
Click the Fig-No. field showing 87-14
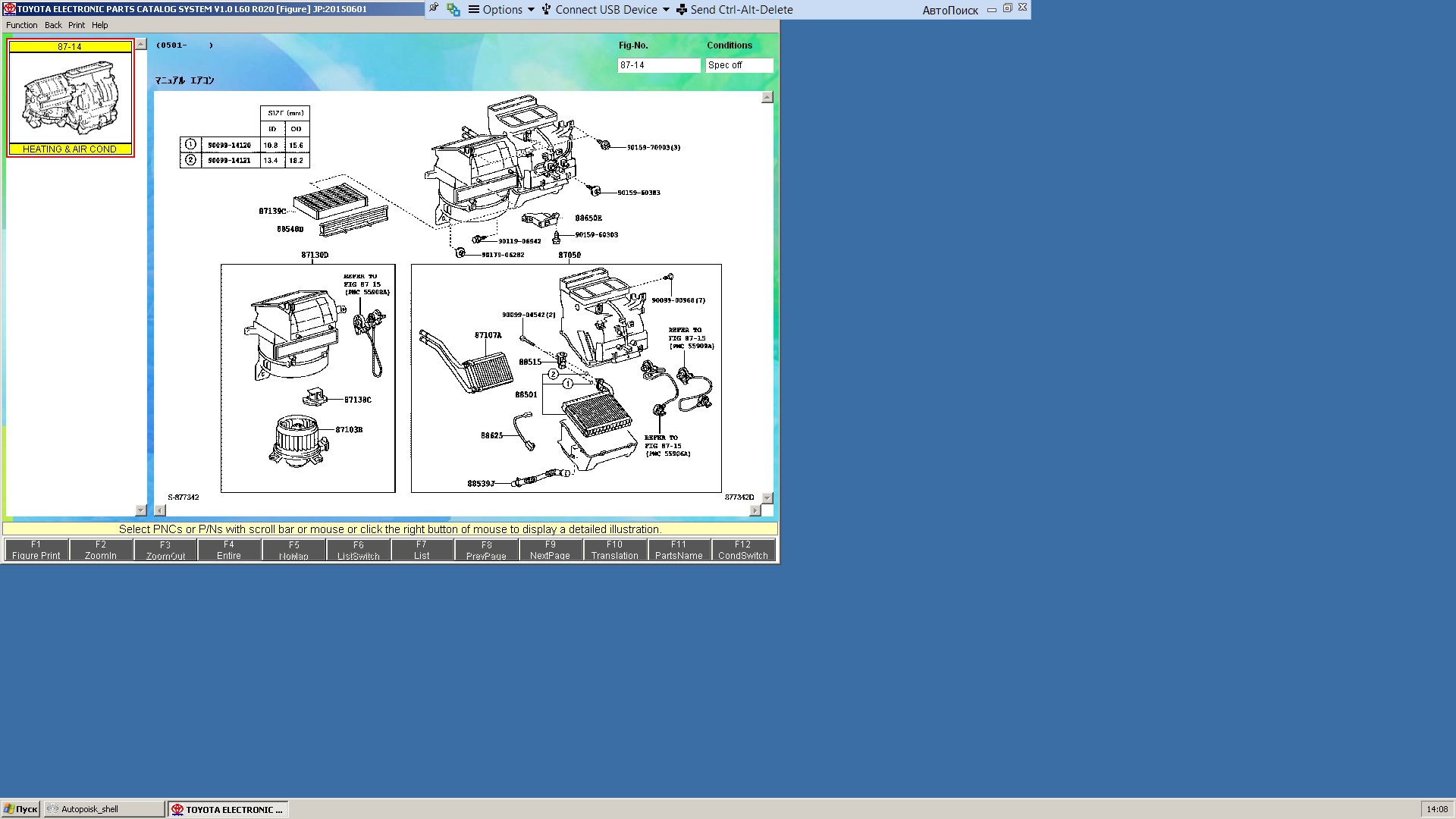(x=659, y=65)
